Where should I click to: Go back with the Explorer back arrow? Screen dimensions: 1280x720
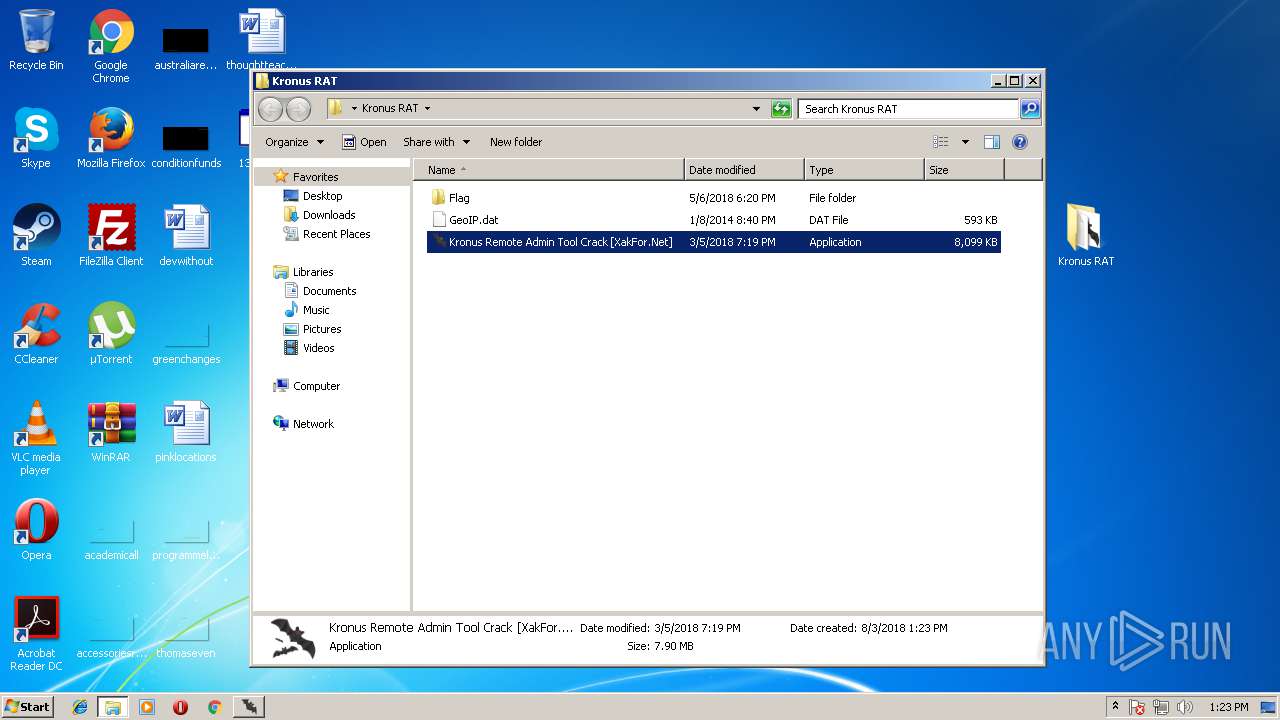point(270,109)
